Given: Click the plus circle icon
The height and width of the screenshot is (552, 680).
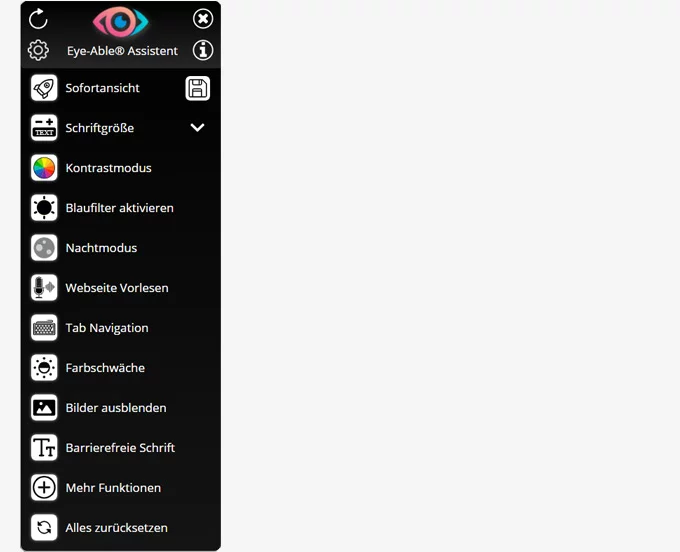Looking at the screenshot, I should [x=44, y=488].
